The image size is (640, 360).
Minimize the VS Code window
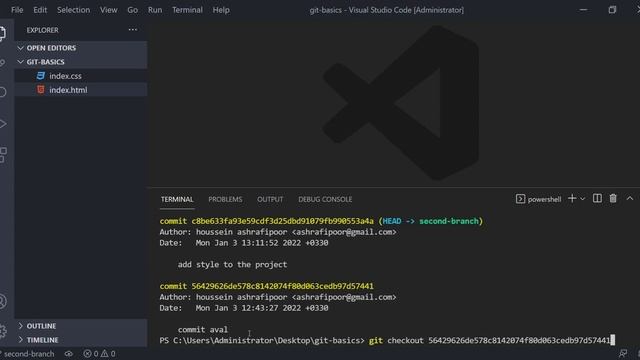[x=584, y=10]
